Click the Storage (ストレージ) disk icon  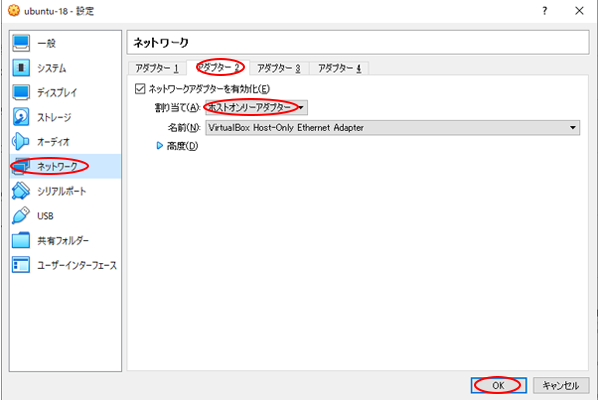click(21, 117)
